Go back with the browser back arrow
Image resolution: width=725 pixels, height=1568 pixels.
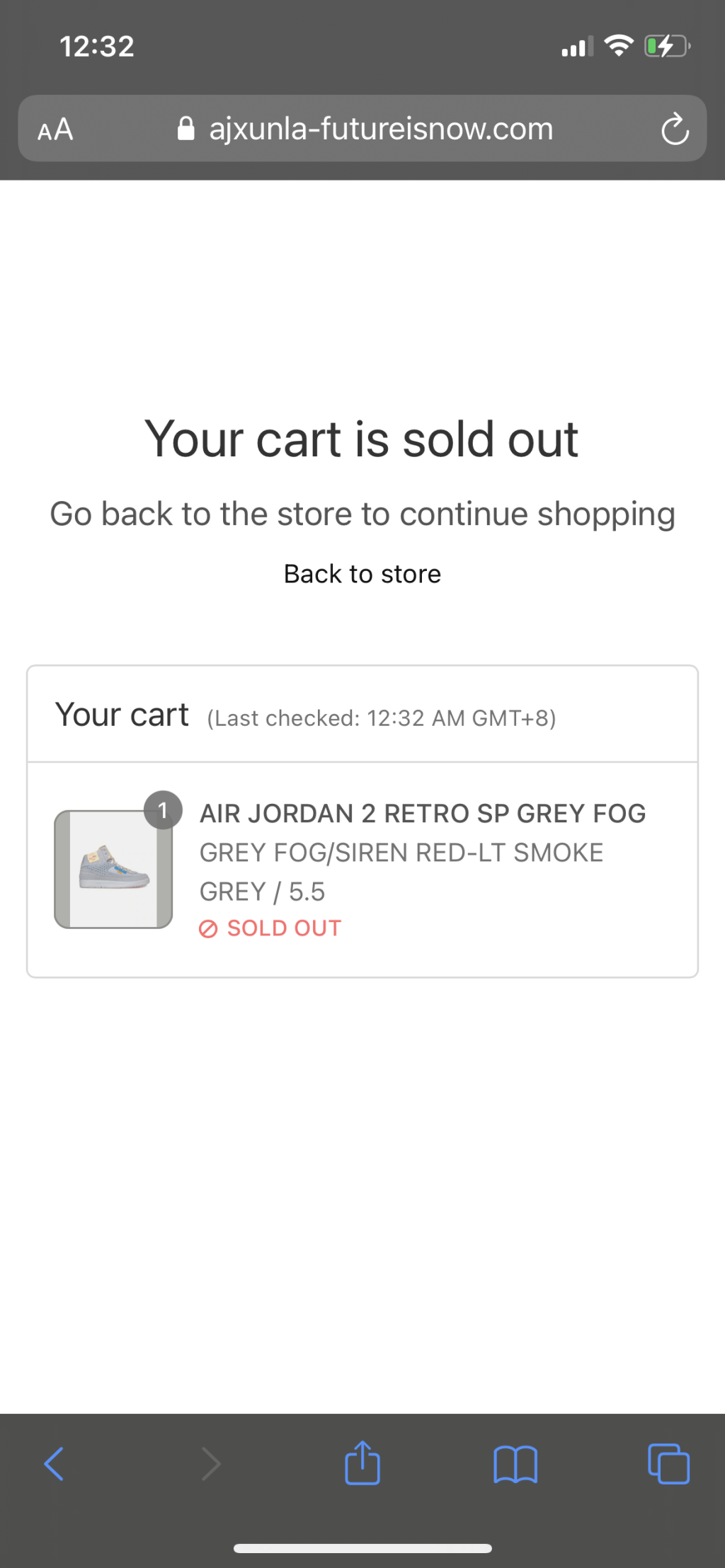tap(54, 1463)
